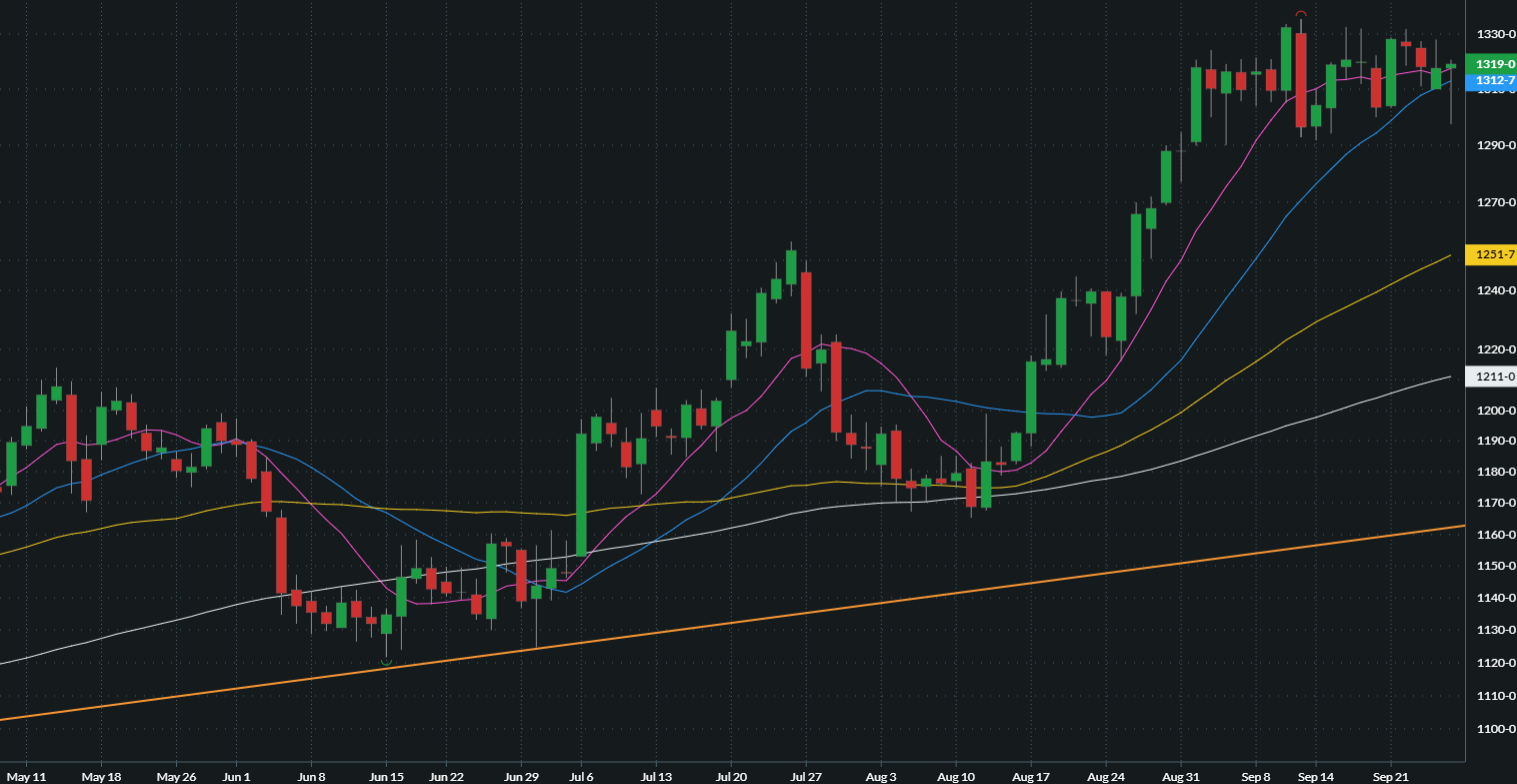
Task: Click the Jul 27 date label
Action: 806,776
